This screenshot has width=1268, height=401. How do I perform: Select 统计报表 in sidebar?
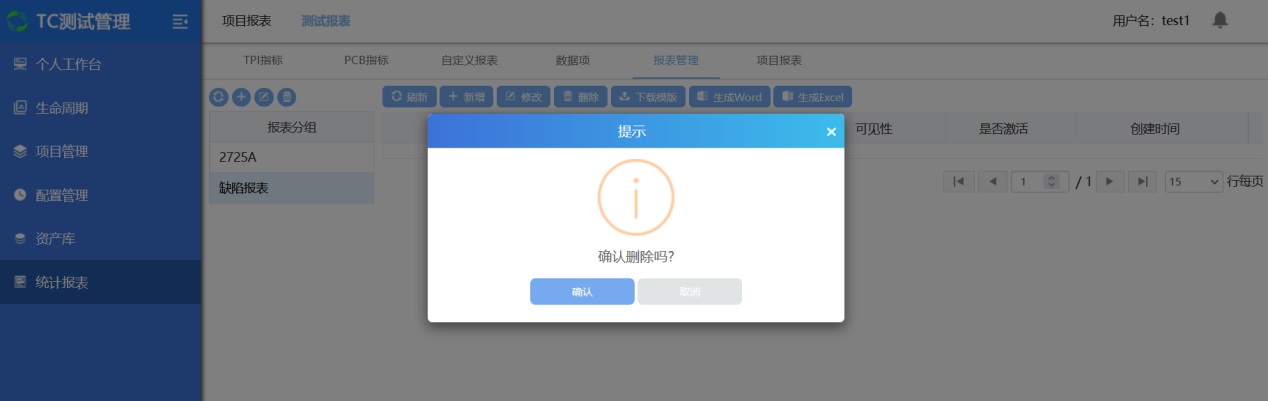click(x=100, y=283)
